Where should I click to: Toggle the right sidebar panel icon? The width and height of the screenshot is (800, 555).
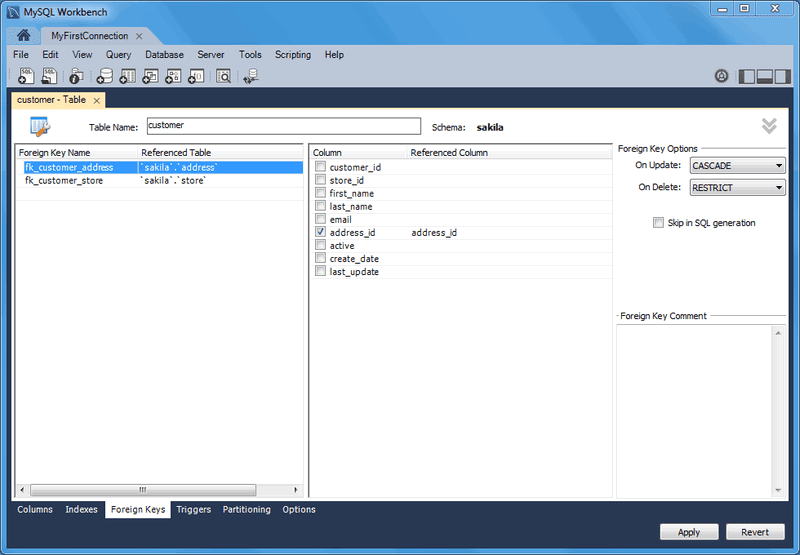782,77
